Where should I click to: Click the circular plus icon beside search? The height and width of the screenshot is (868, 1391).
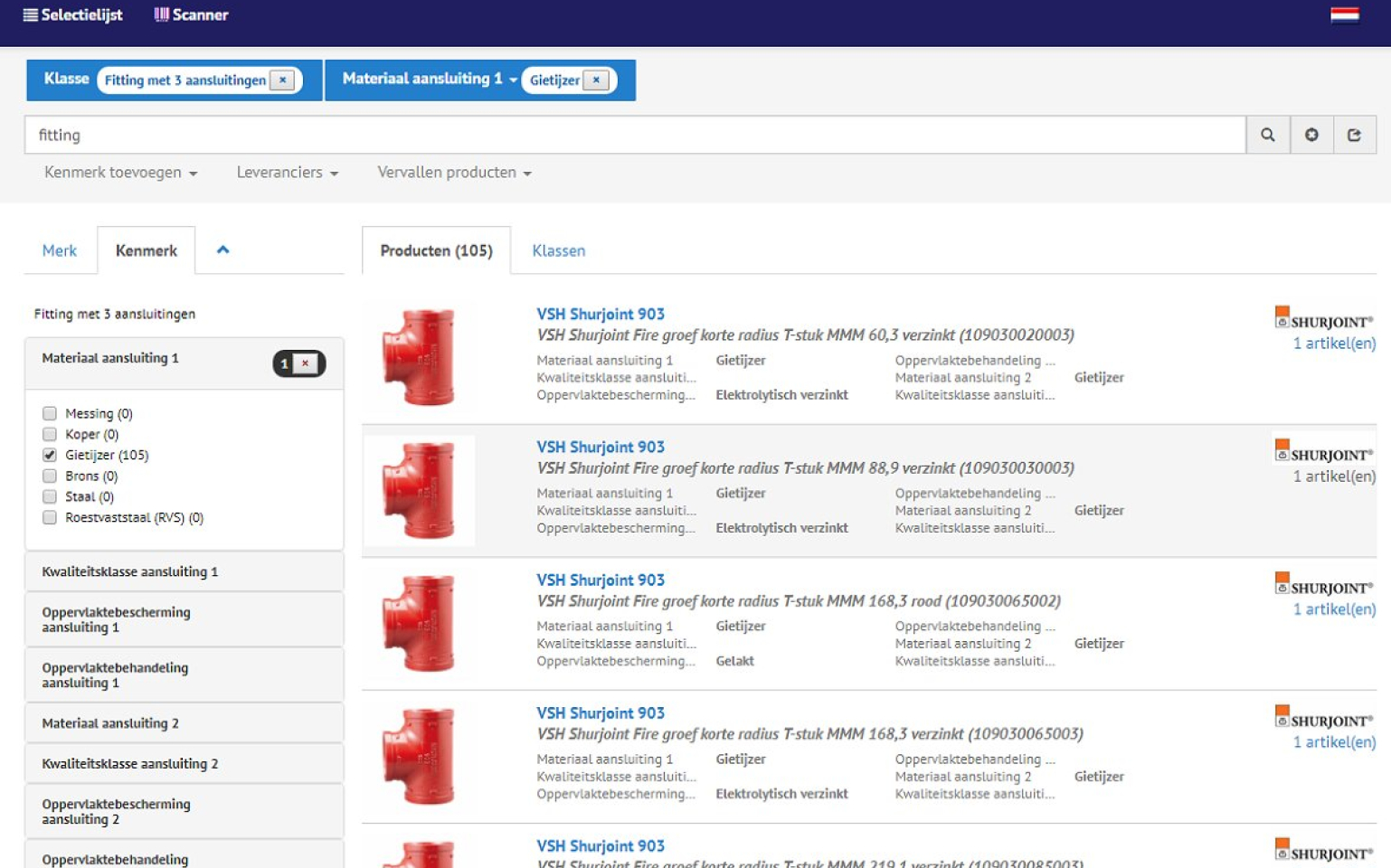(x=1311, y=135)
